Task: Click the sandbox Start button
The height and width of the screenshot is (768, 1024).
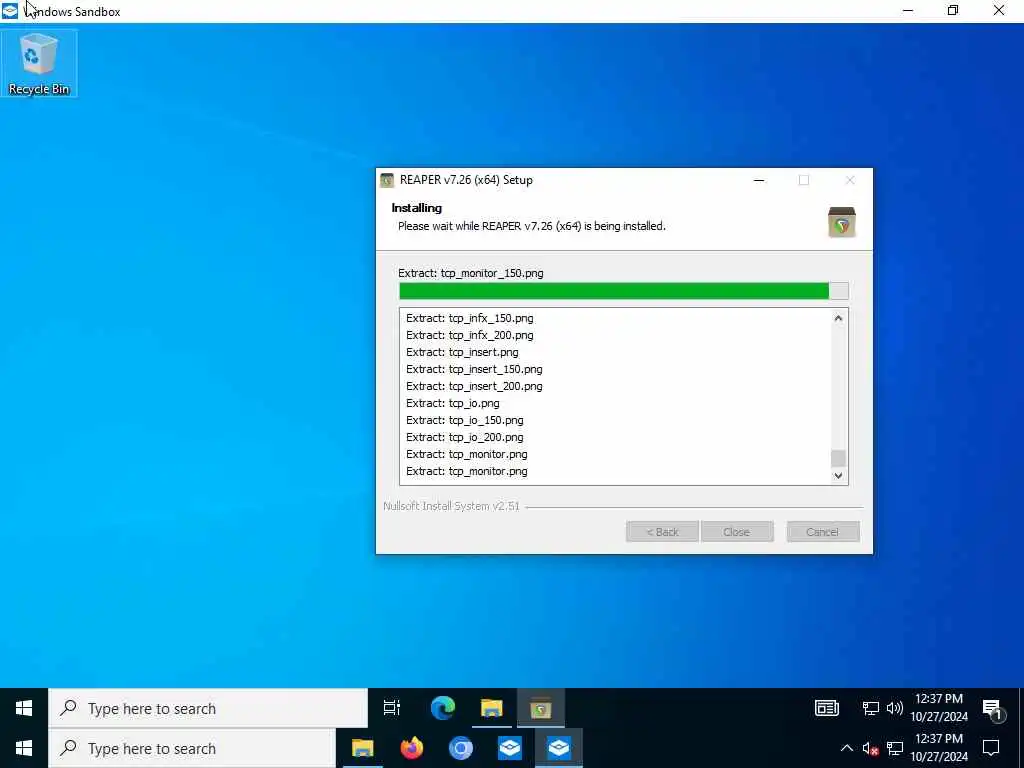Action: pyautogui.click(x=24, y=708)
